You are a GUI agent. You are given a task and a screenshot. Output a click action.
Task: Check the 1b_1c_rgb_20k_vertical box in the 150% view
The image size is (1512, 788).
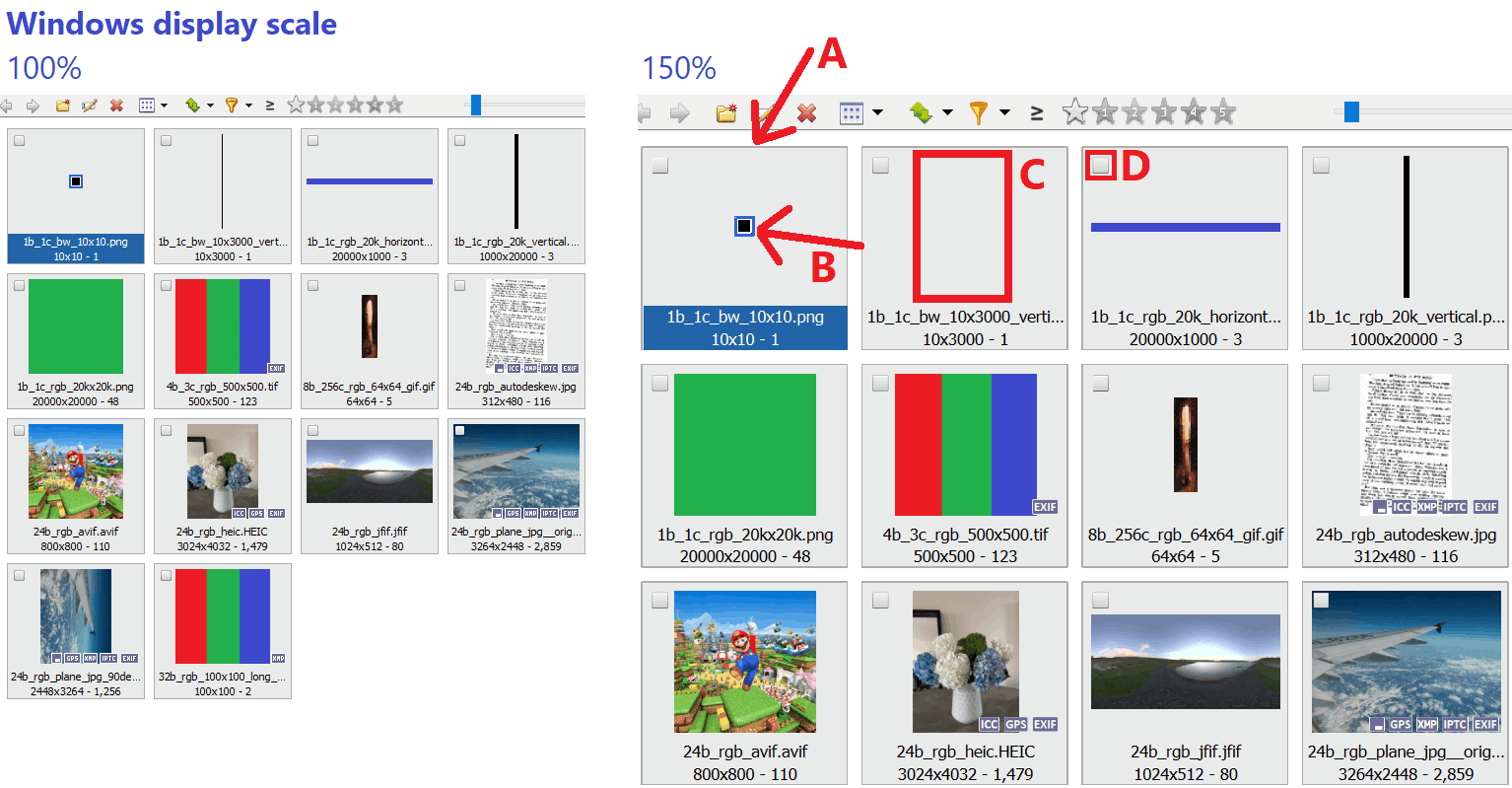[1321, 166]
